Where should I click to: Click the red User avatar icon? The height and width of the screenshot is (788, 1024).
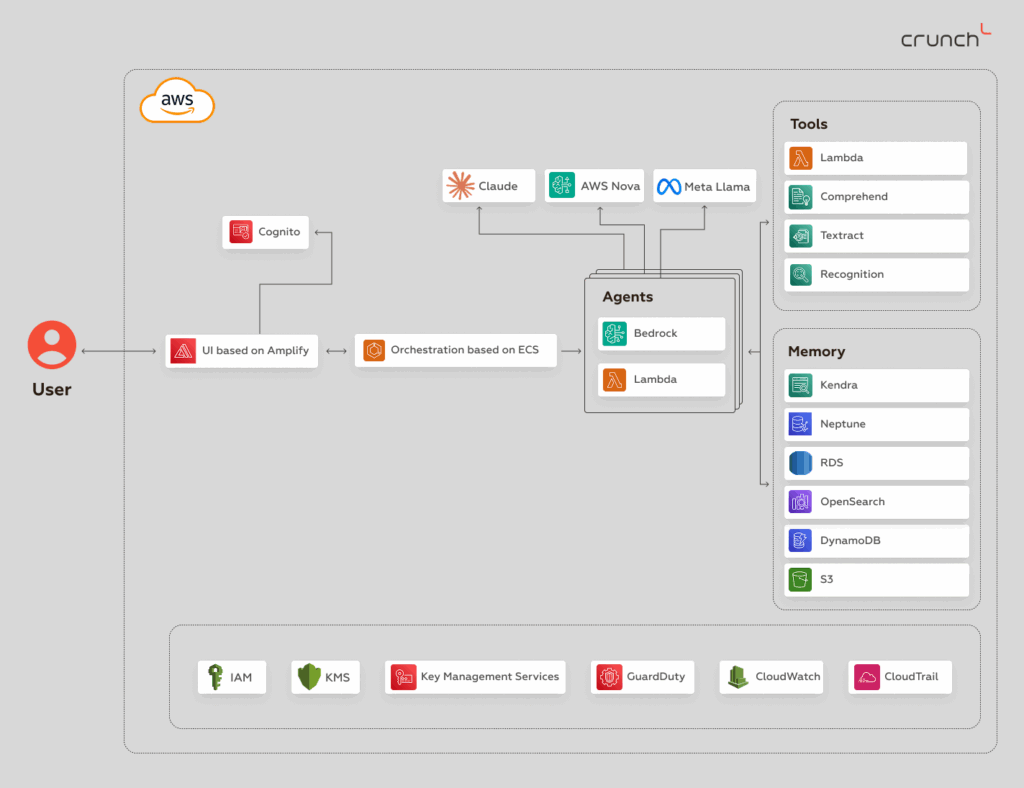tap(52, 344)
